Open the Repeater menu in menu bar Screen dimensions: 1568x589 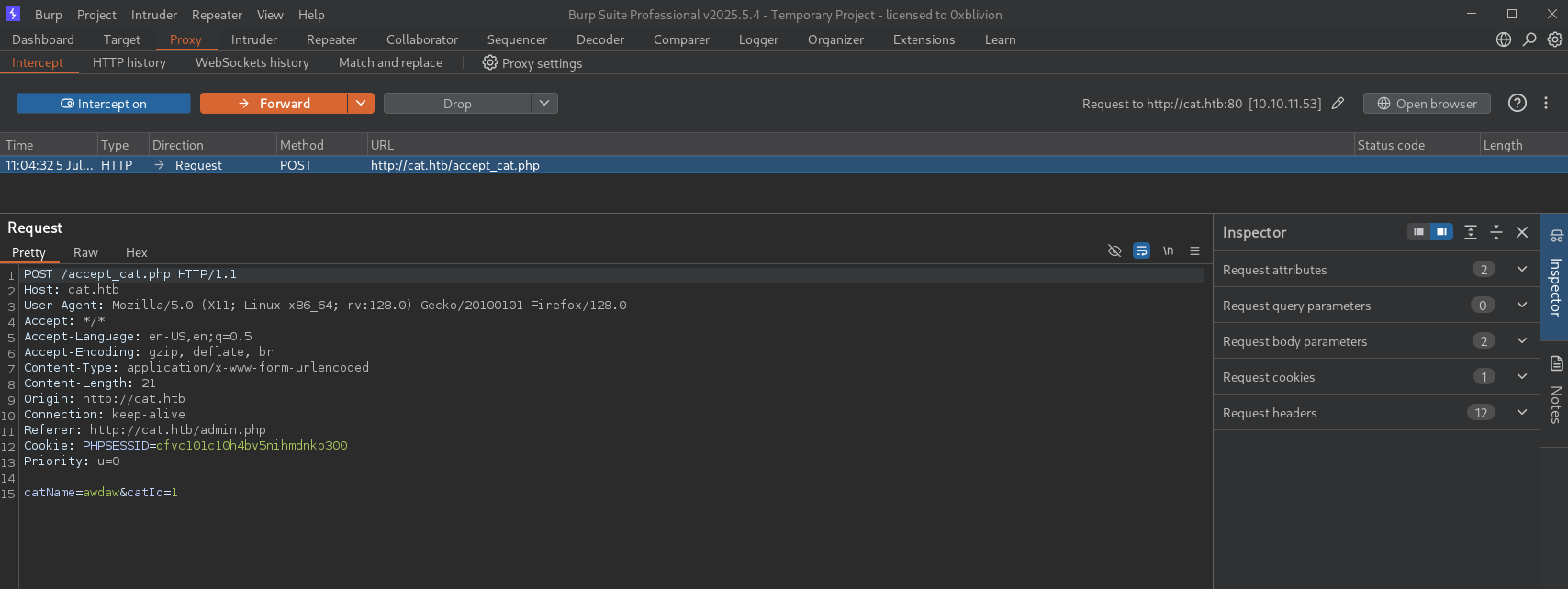(217, 15)
